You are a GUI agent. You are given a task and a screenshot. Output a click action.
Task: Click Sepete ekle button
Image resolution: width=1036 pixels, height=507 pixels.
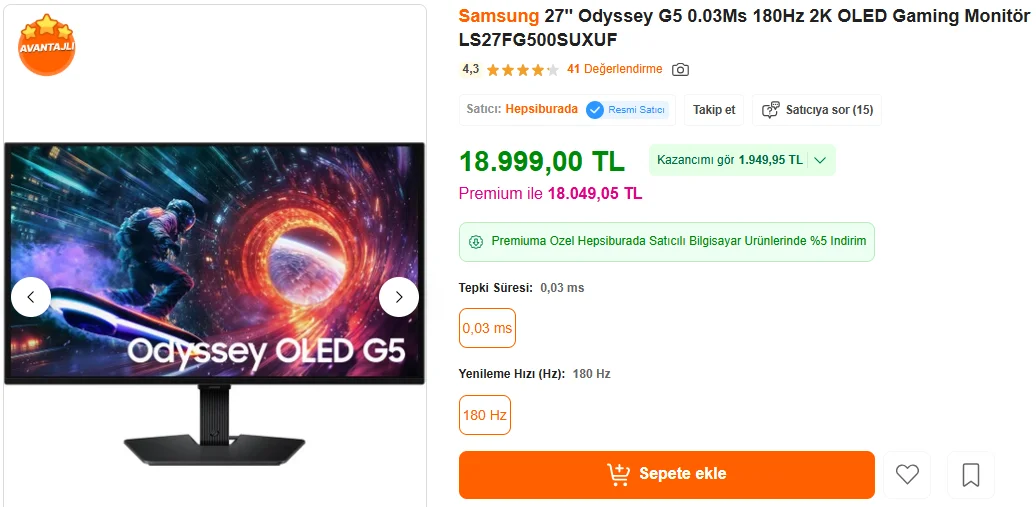click(x=667, y=475)
